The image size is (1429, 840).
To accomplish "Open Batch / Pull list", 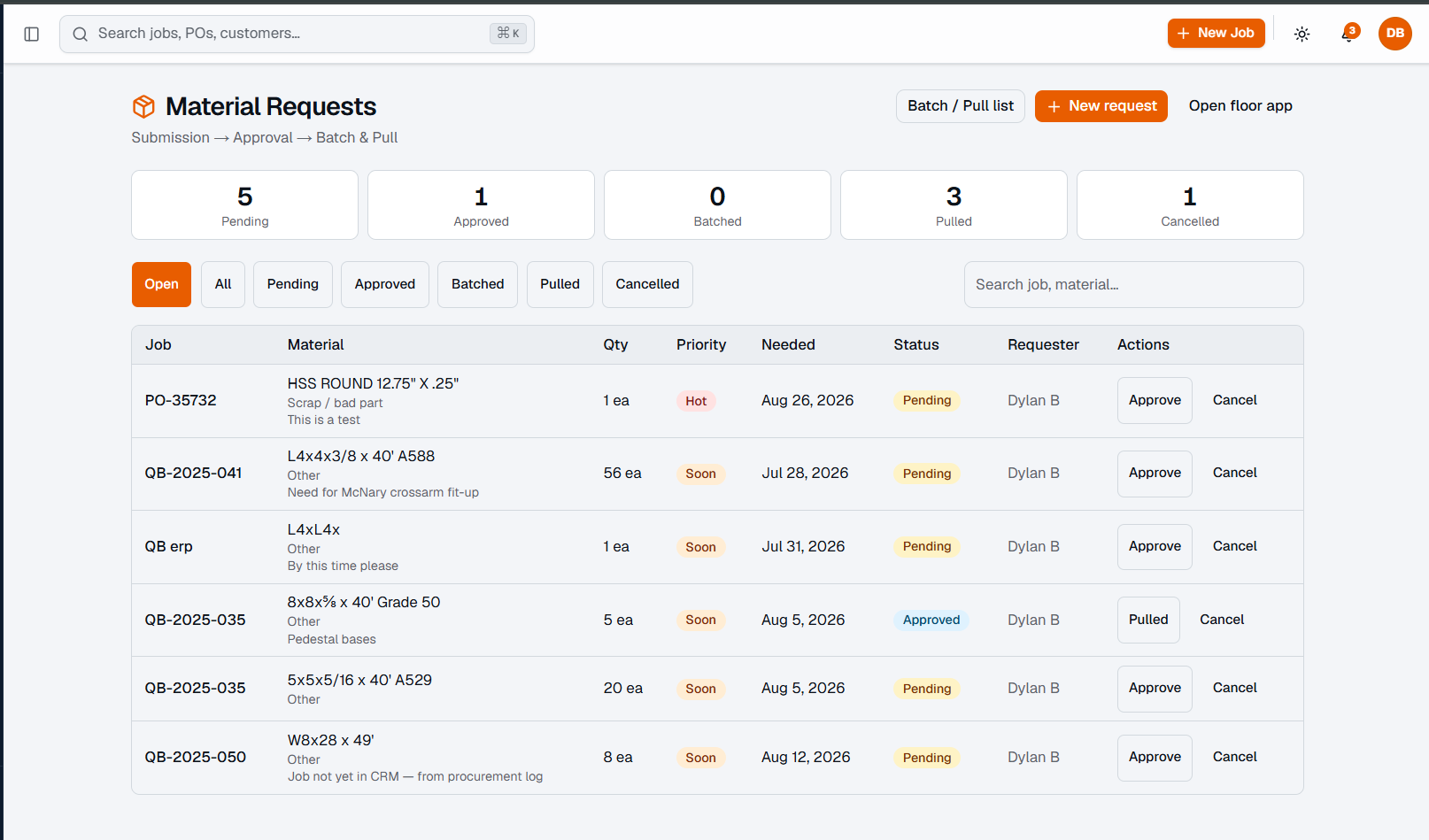I will tap(961, 106).
